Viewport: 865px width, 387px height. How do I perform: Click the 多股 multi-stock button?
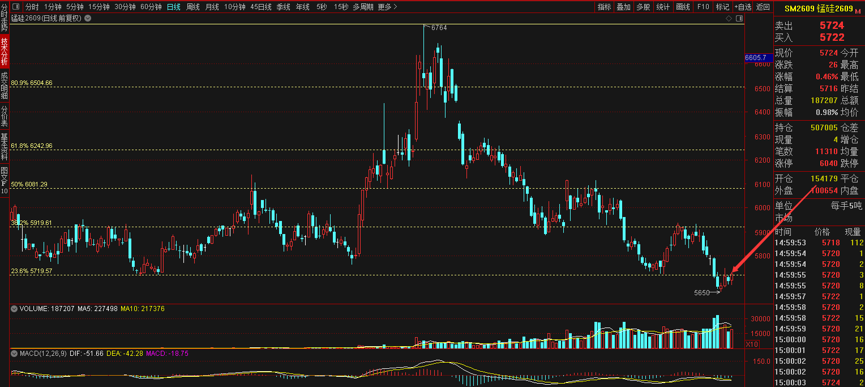click(x=643, y=7)
